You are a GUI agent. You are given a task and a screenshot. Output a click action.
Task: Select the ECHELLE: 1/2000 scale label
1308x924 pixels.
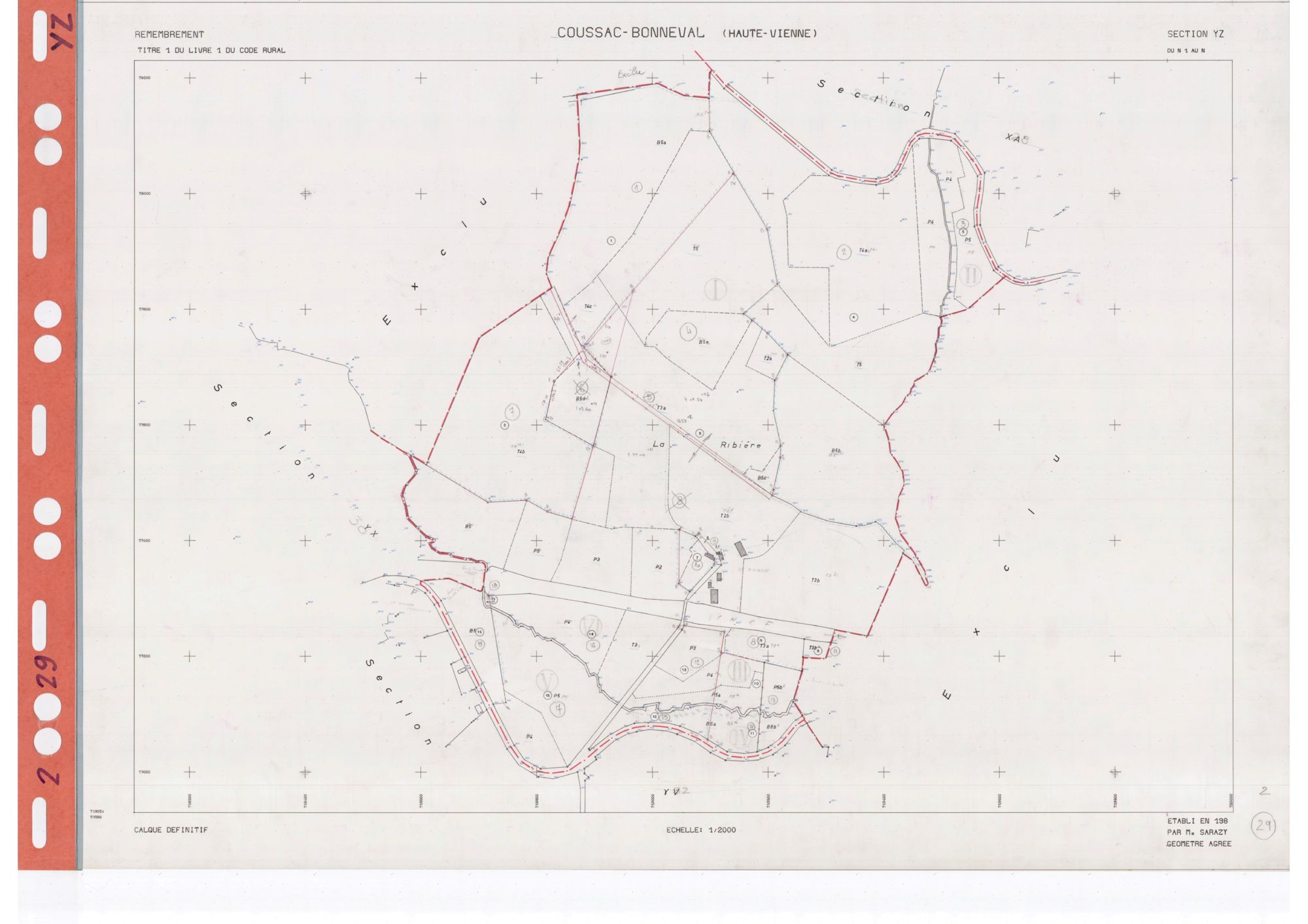click(x=701, y=830)
